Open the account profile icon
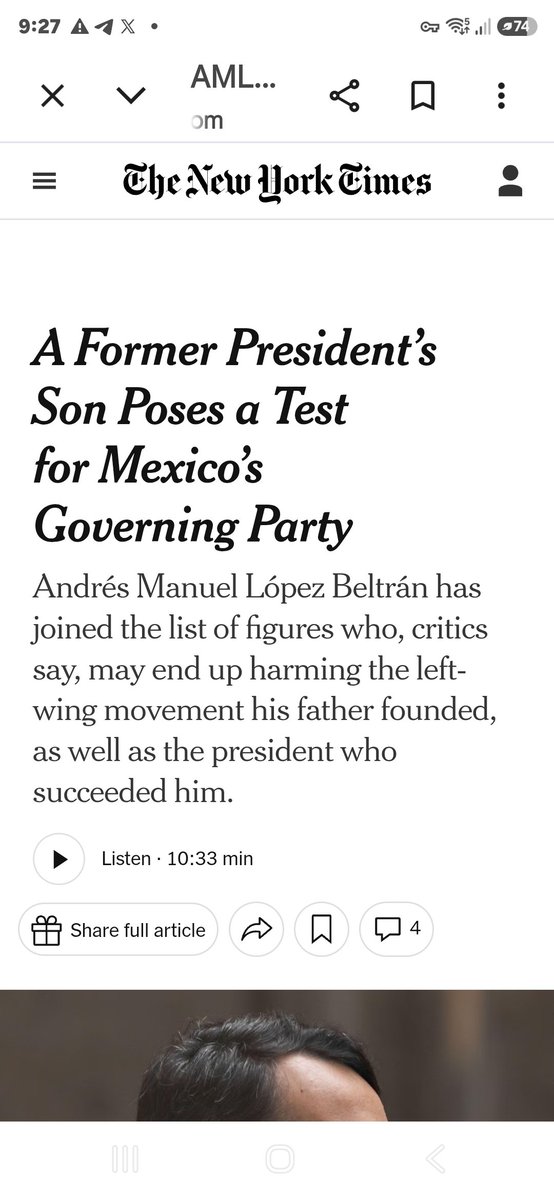 tap(510, 181)
